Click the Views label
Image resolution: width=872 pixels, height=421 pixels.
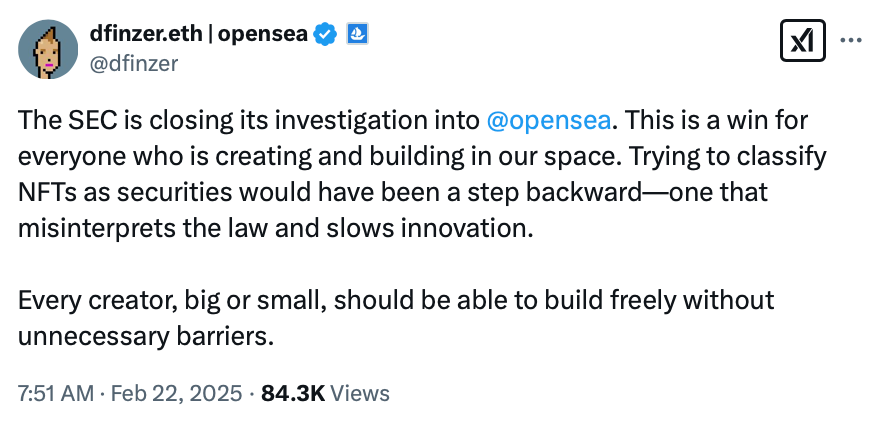pos(359,393)
